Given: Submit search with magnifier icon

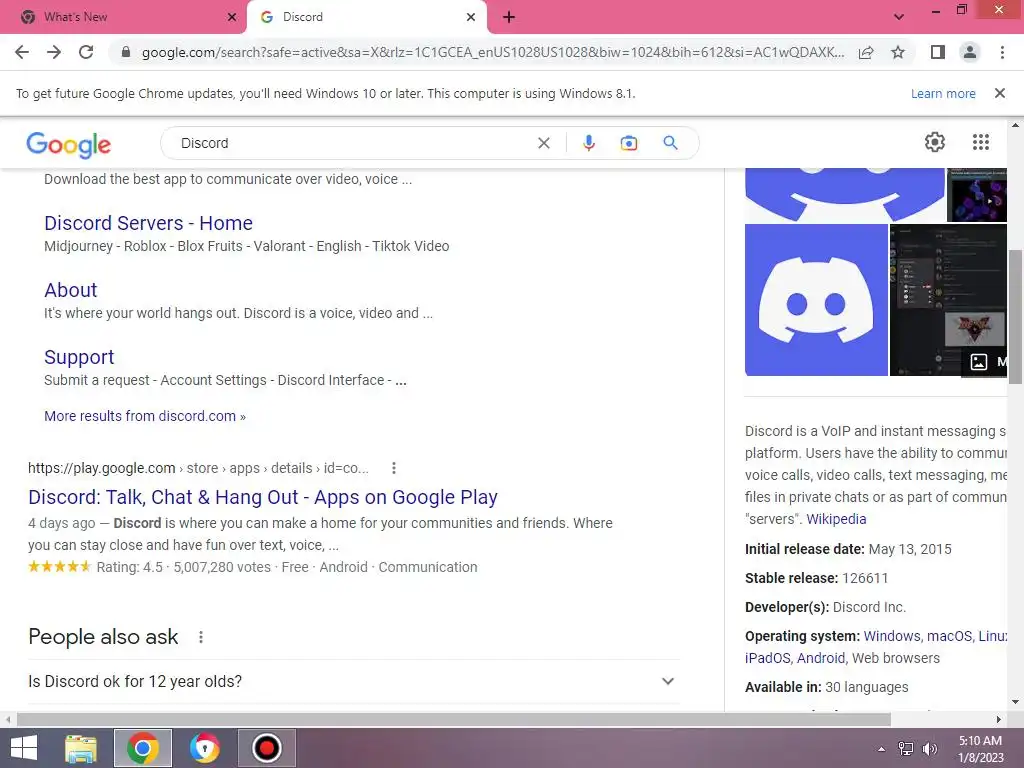Looking at the screenshot, I should point(670,143).
